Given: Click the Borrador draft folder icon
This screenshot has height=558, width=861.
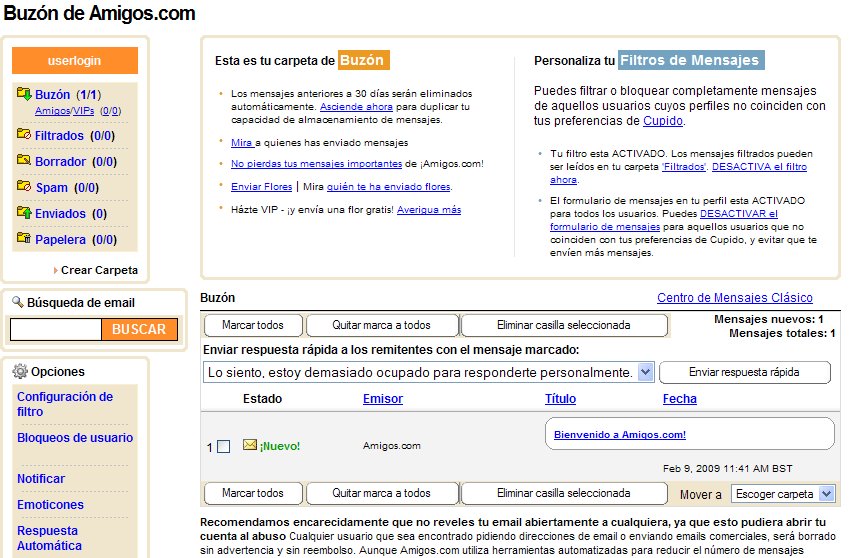Looking at the screenshot, I should [x=24, y=159].
